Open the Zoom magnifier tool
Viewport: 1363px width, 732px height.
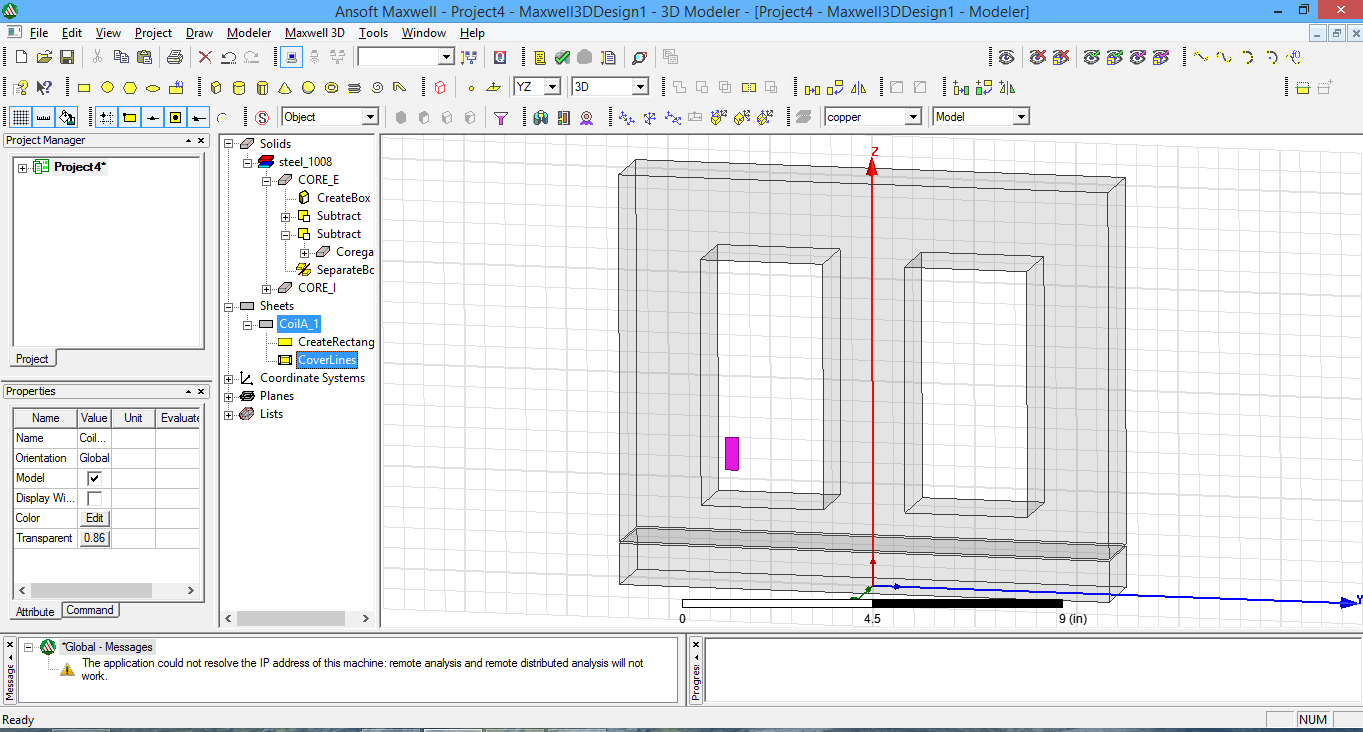(639, 57)
